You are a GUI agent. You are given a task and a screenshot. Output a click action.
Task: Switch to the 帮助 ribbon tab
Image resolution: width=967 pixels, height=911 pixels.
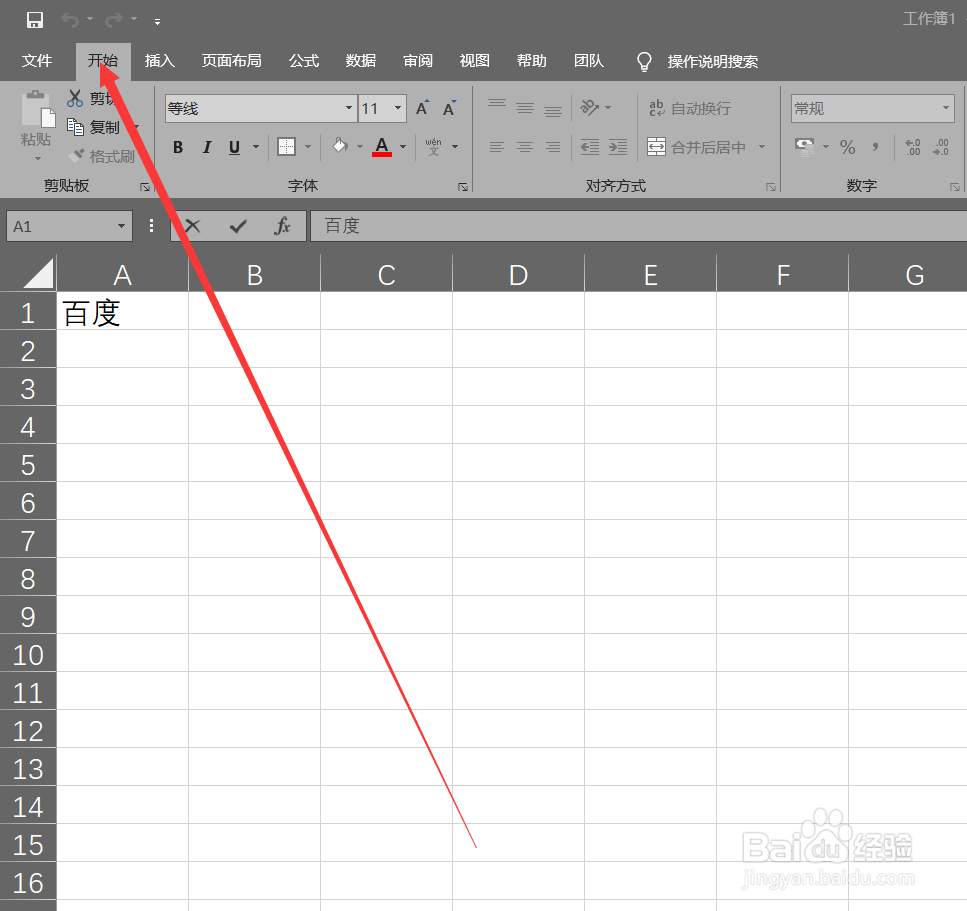pos(532,61)
